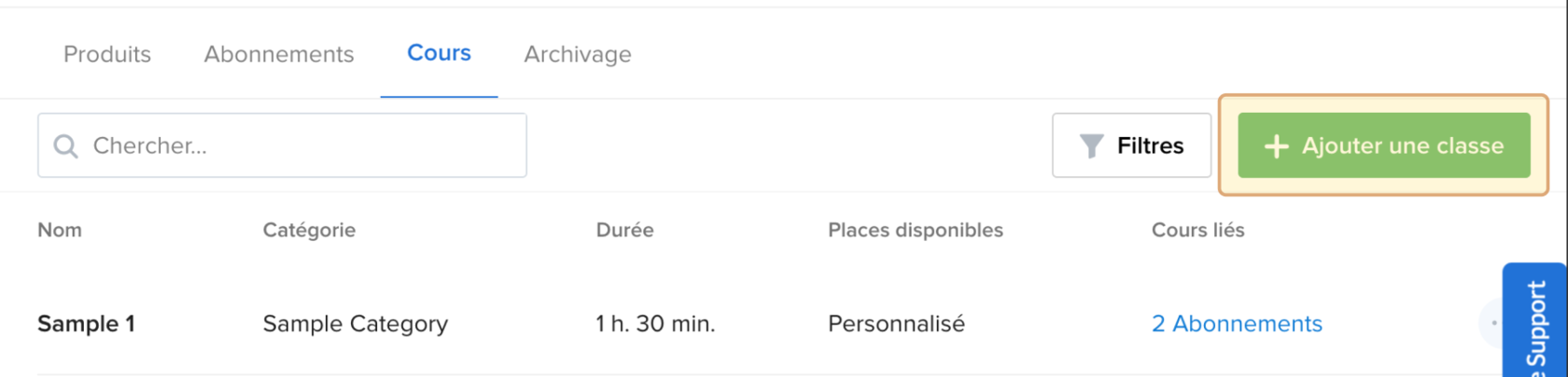Open the Produits tab

[x=107, y=54]
